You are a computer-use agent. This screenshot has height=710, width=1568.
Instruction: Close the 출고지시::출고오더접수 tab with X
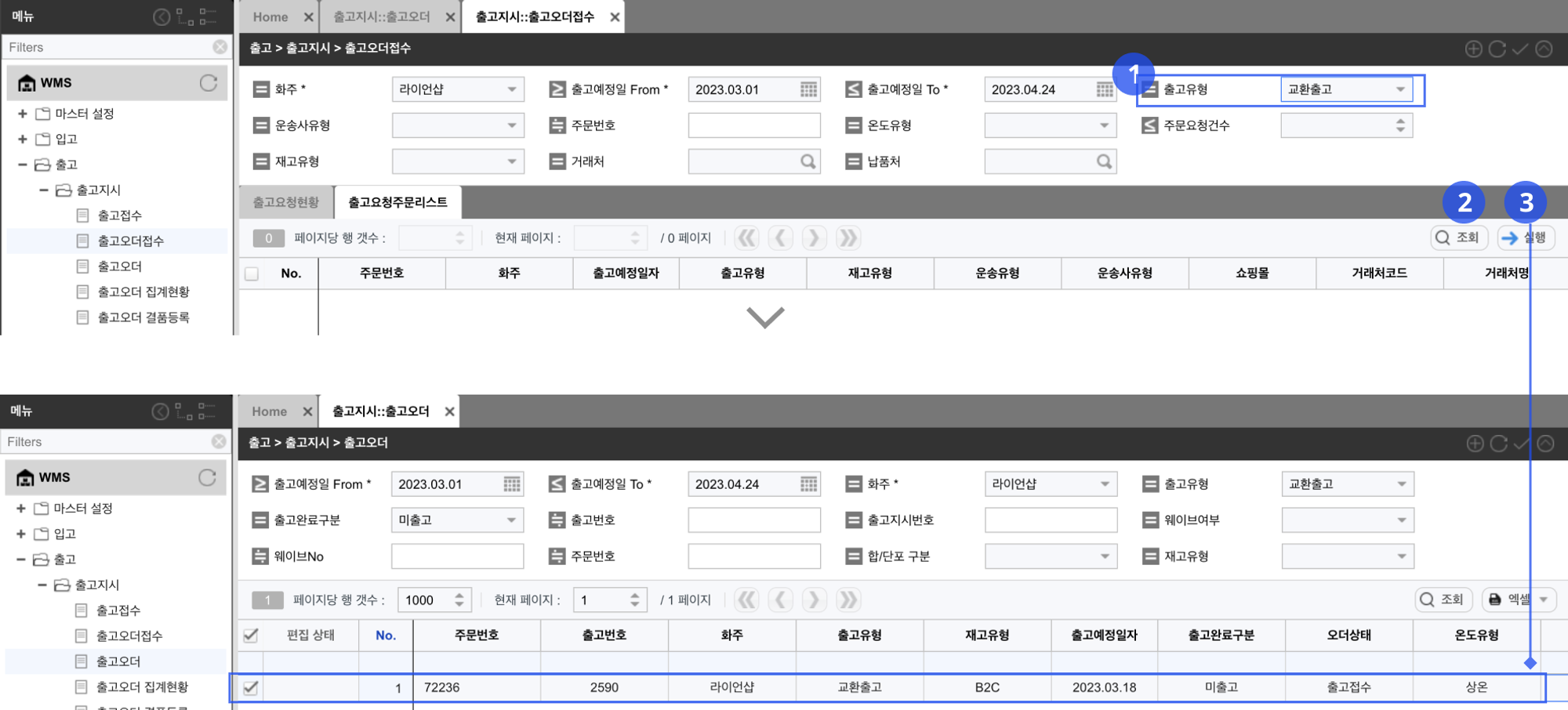pyautogui.click(x=615, y=17)
